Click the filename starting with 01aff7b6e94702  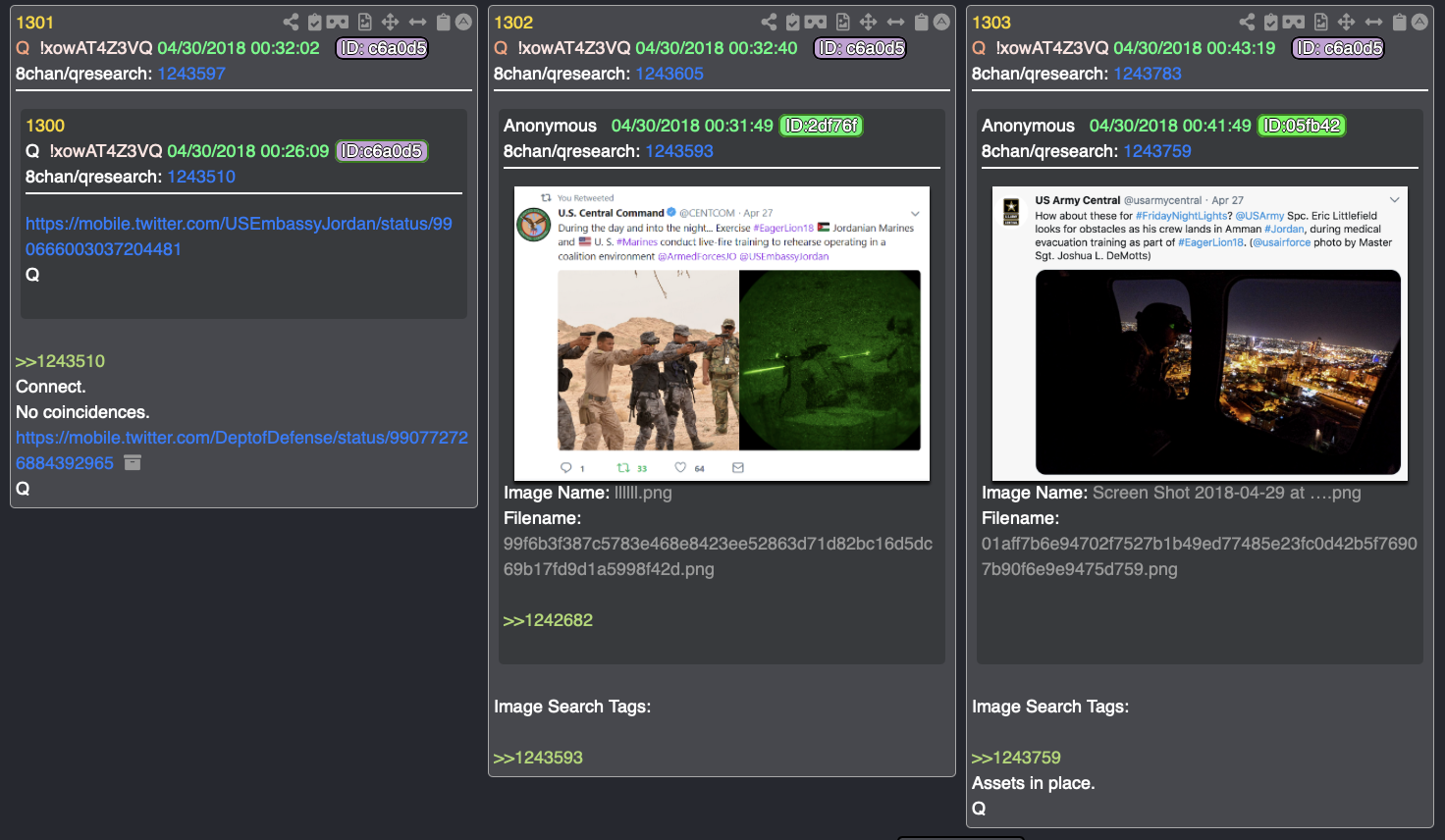1200,556
